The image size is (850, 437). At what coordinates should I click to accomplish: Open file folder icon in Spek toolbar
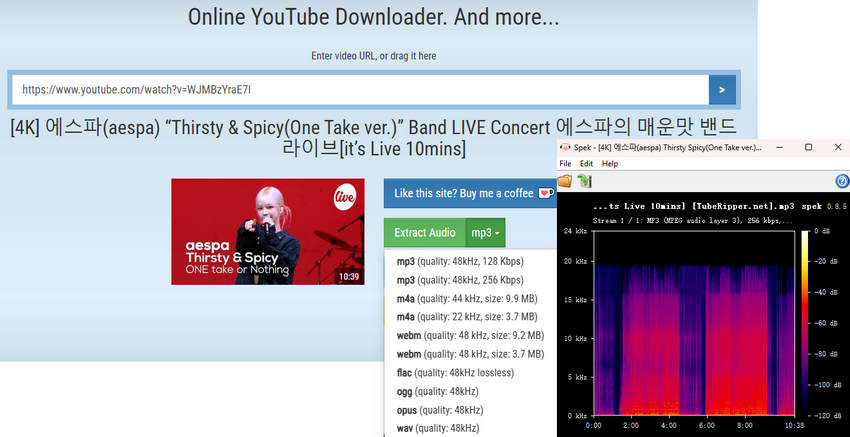(x=565, y=181)
